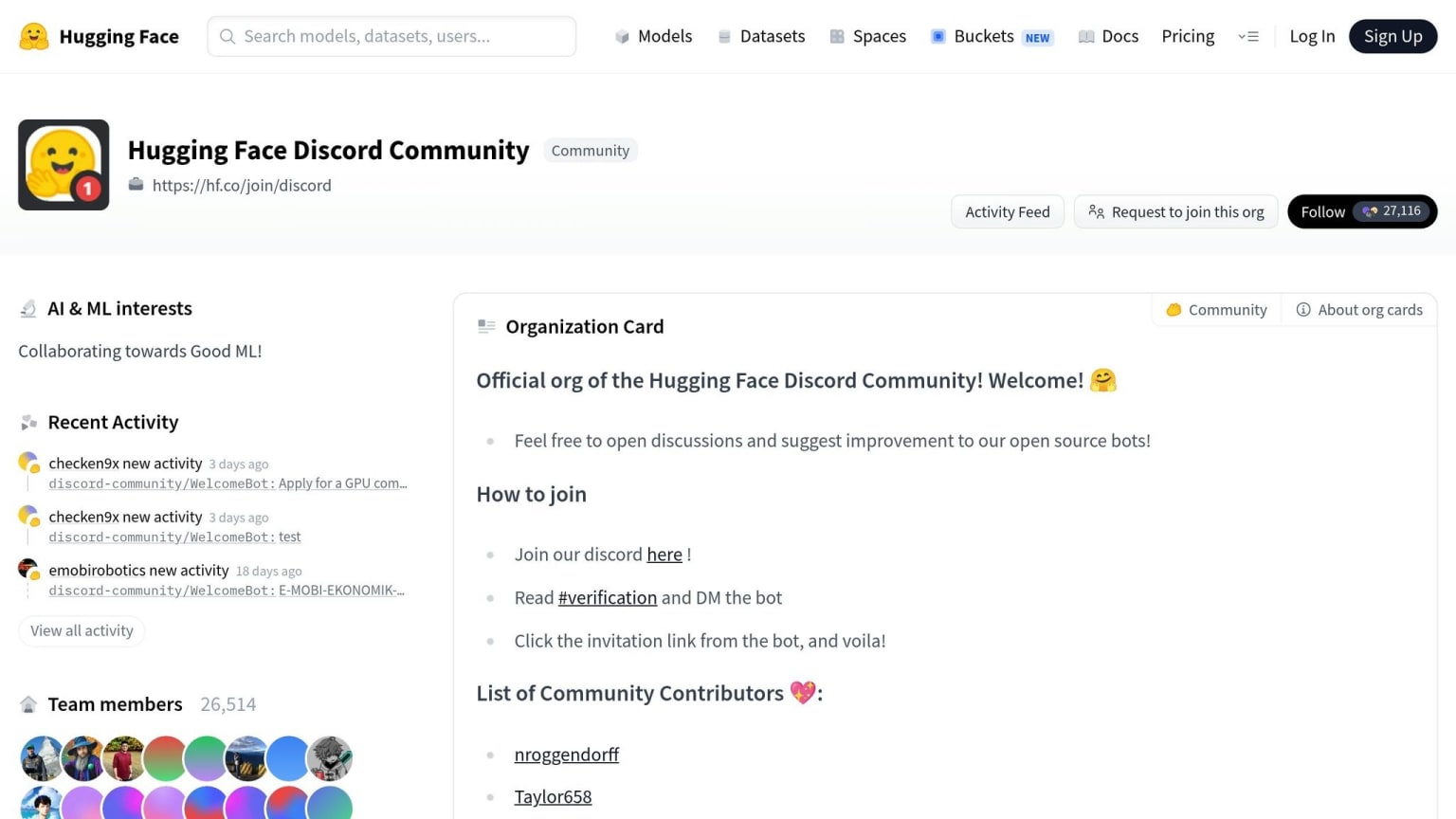Open Taylor658 contributor profile
This screenshot has width=1456, height=819.
553,797
